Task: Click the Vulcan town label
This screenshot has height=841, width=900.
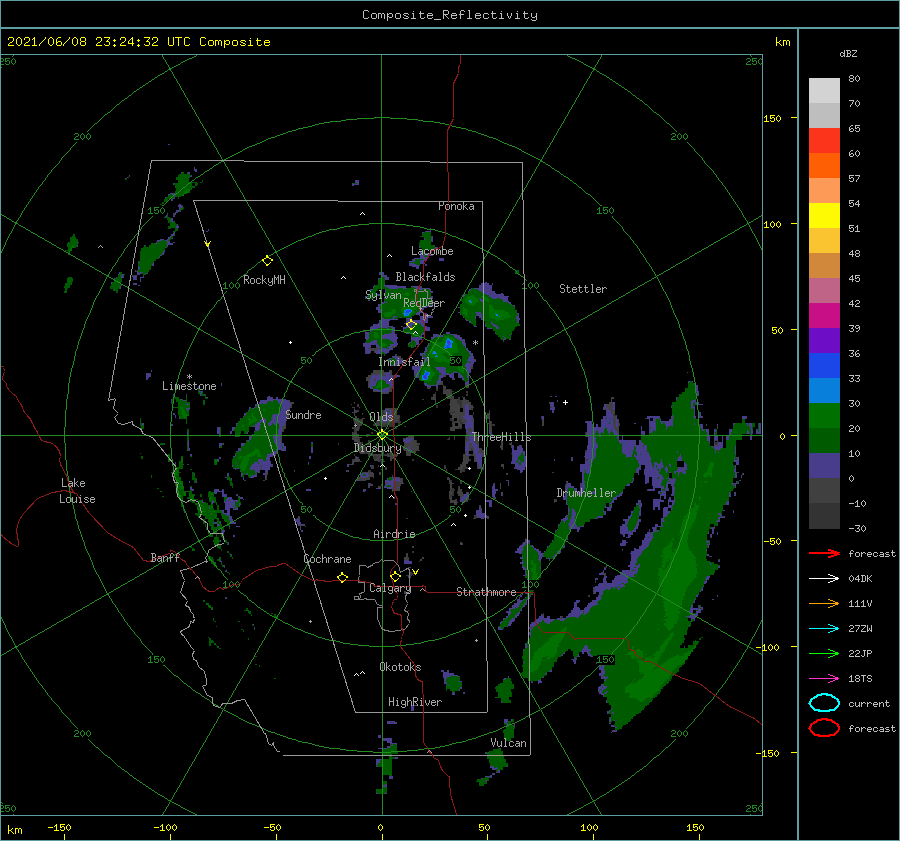Action: point(508,743)
